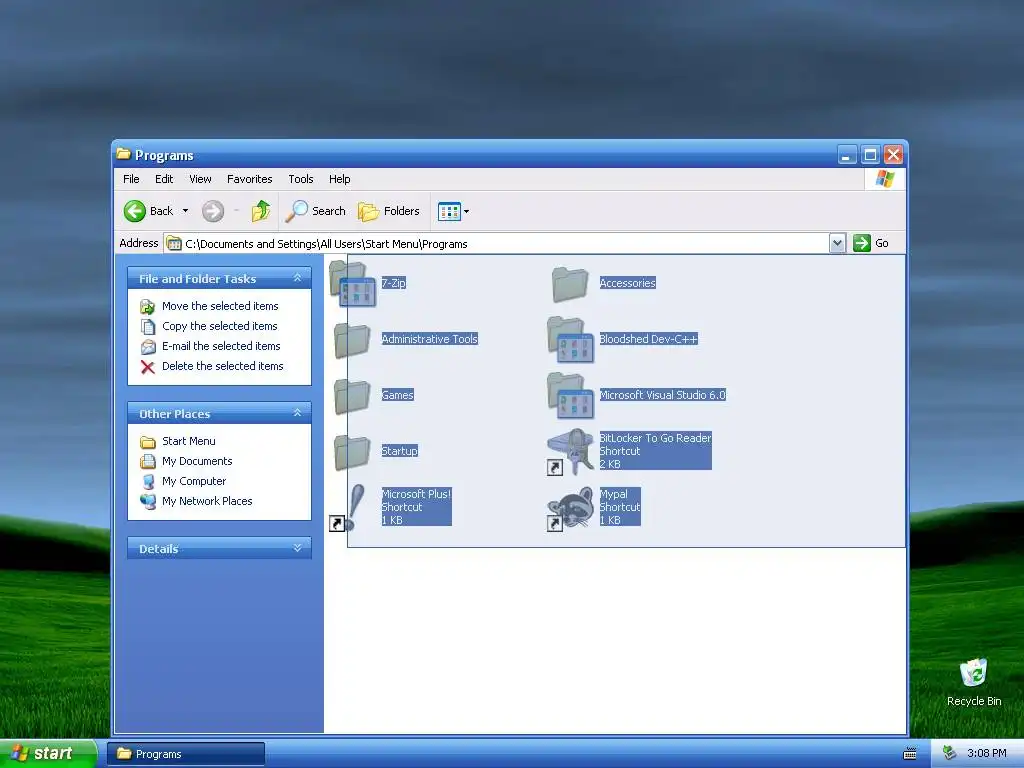The image size is (1024, 768).
Task: Select the Microsoft Plus! shortcut icon
Action: pyautogui.click(x=349, y=508)
